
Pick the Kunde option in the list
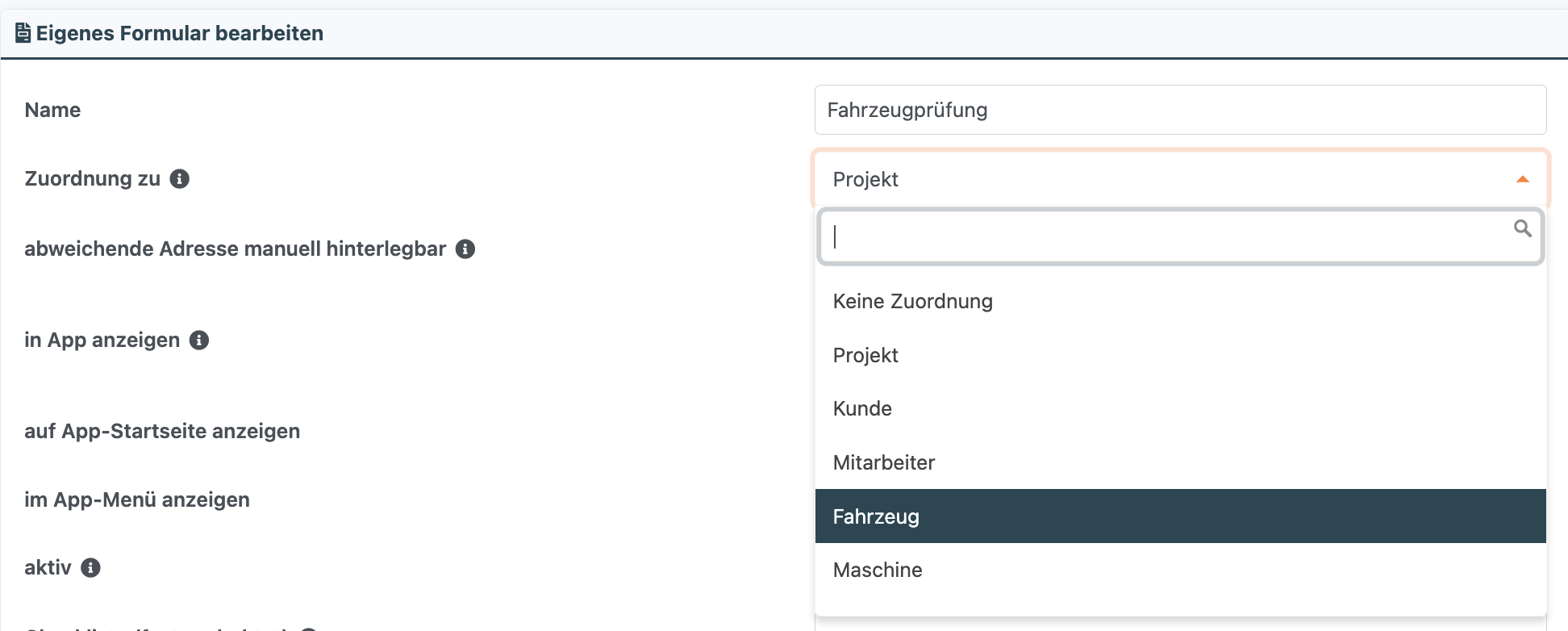(x=862, y=409)
